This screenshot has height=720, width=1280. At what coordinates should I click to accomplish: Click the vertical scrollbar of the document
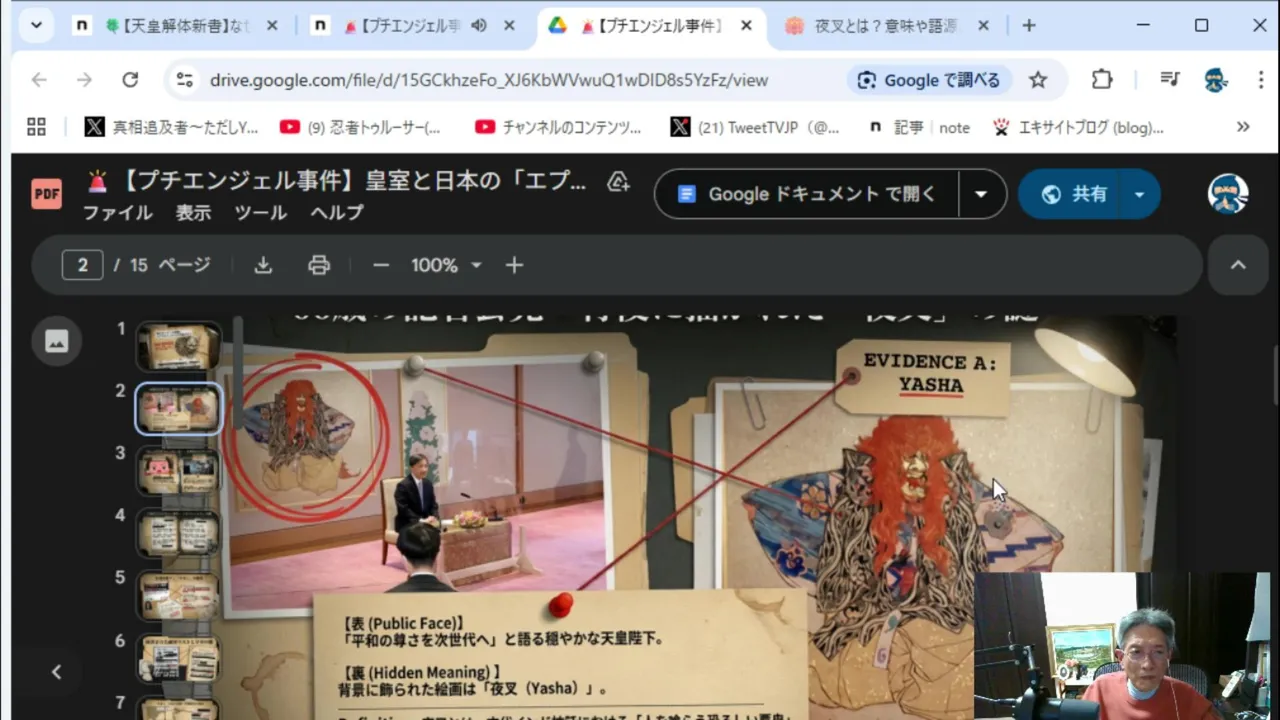1274,373
